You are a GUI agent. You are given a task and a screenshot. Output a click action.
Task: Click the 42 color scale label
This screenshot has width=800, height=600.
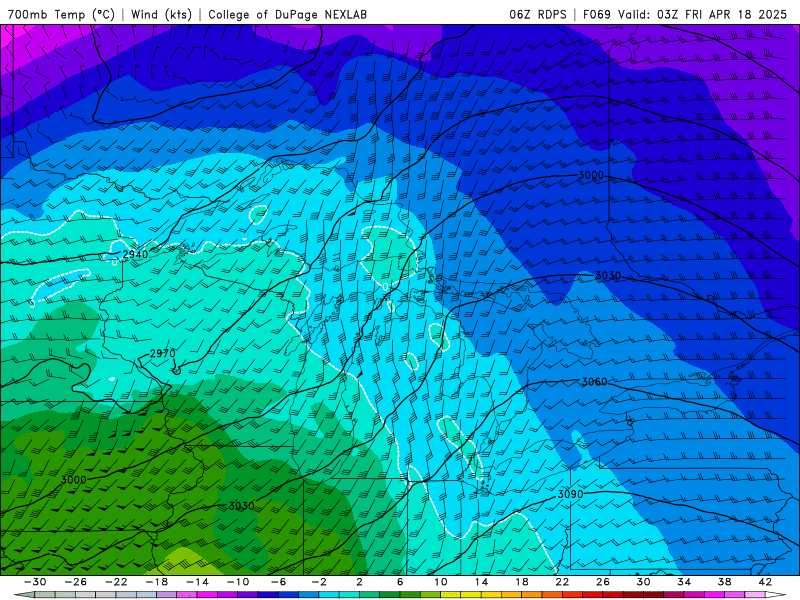point(765,582)
